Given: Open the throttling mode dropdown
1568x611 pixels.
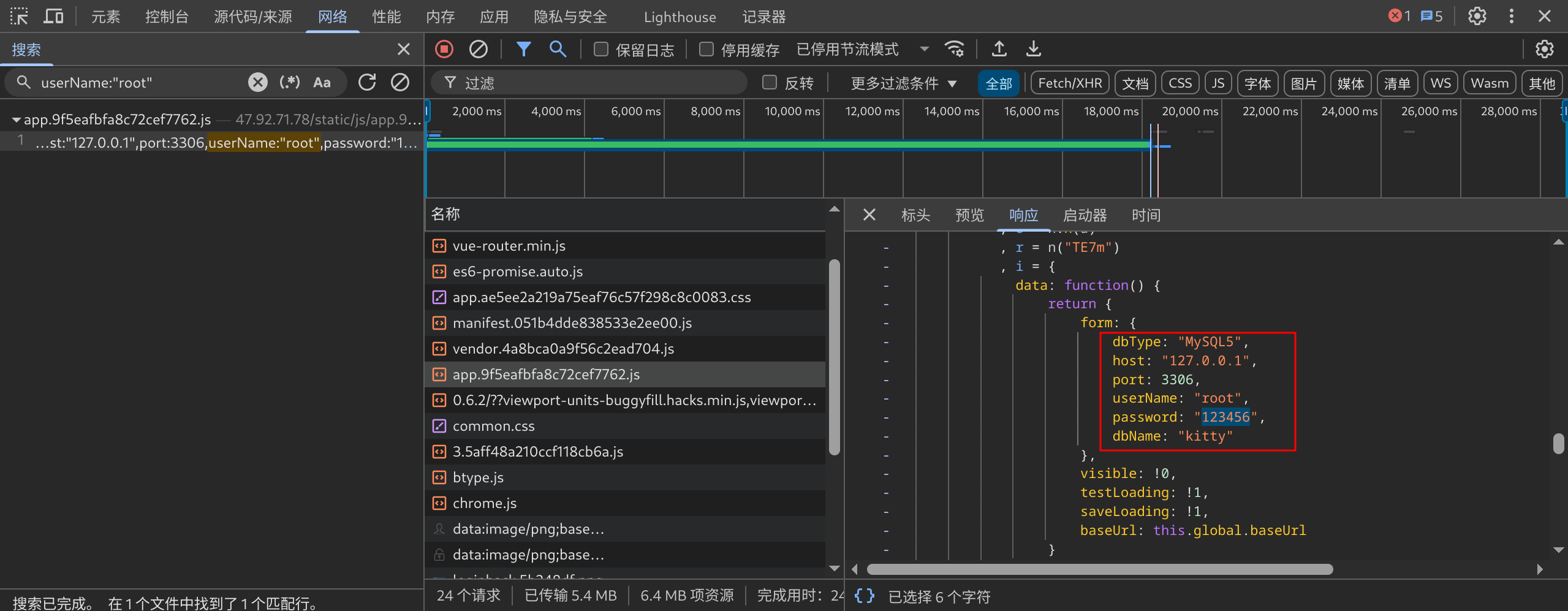Looking at the screenshot, I should click(863, 49).
